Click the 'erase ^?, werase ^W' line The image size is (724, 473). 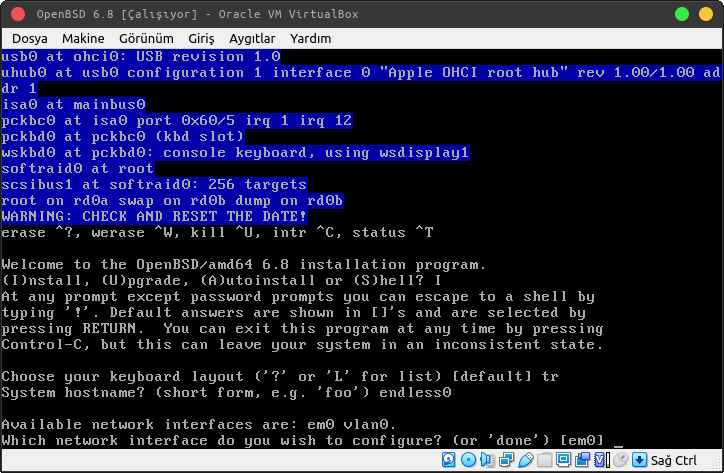[x=217, y=232]
